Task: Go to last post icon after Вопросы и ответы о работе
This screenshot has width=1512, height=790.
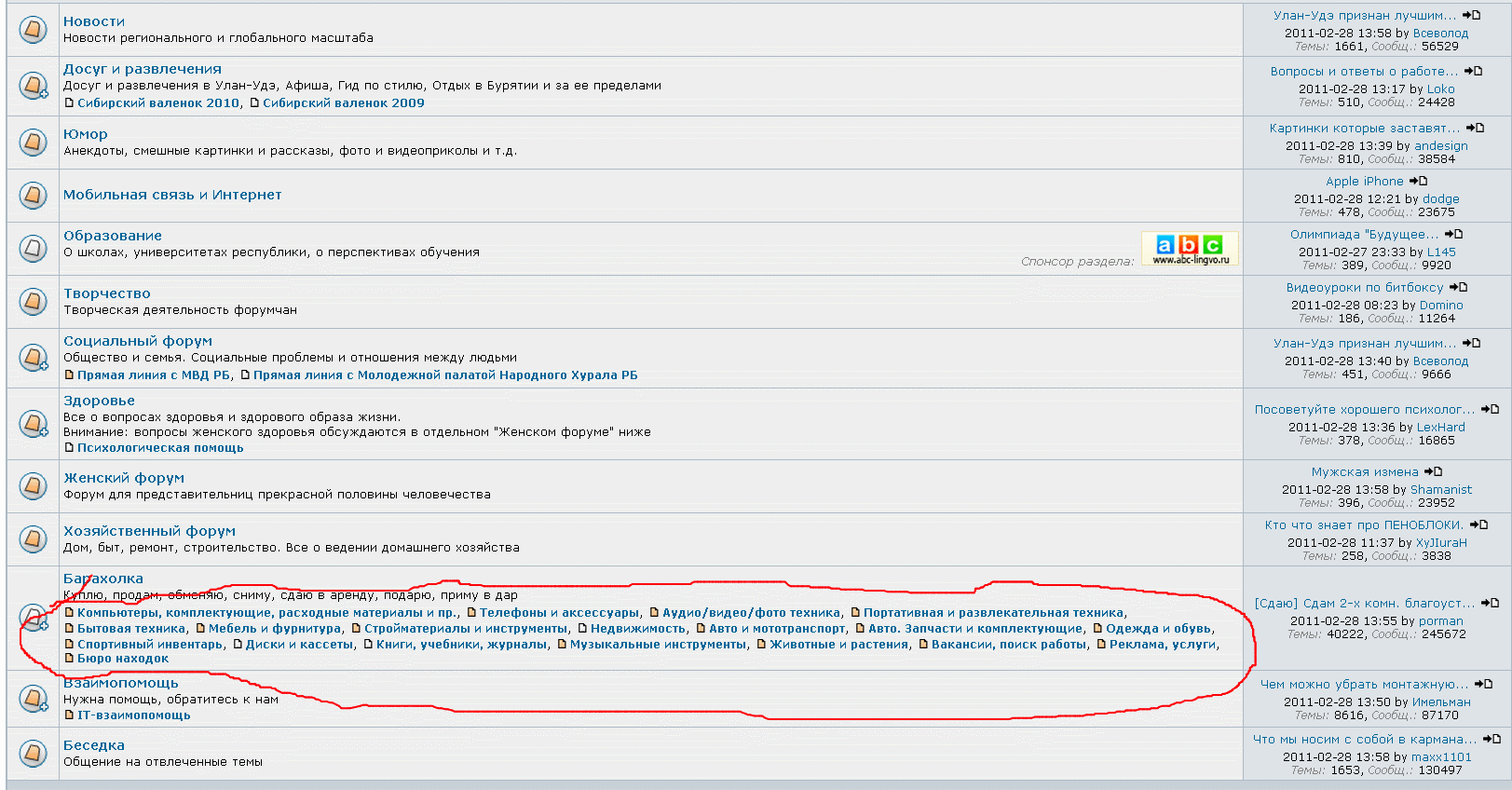Action: tap(1473, 71)
